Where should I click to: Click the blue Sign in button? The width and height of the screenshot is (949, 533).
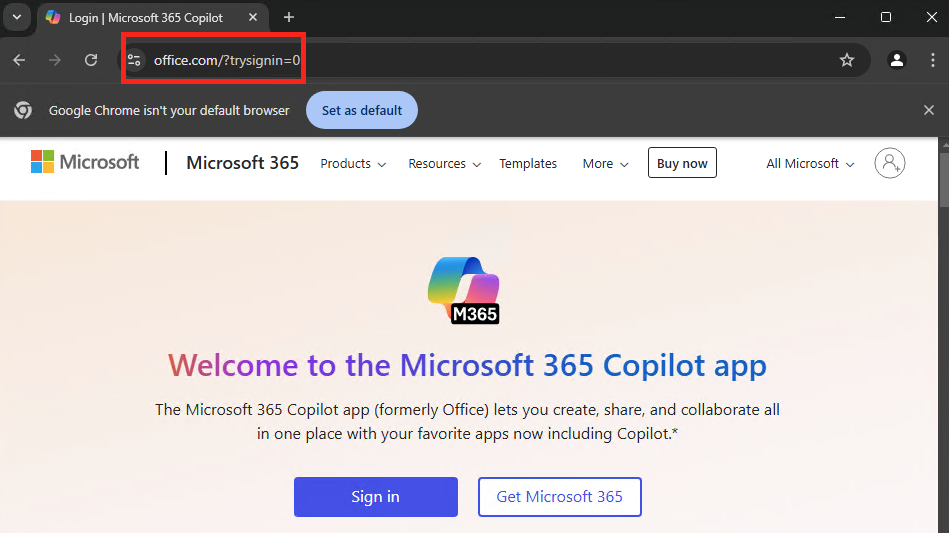376,497
